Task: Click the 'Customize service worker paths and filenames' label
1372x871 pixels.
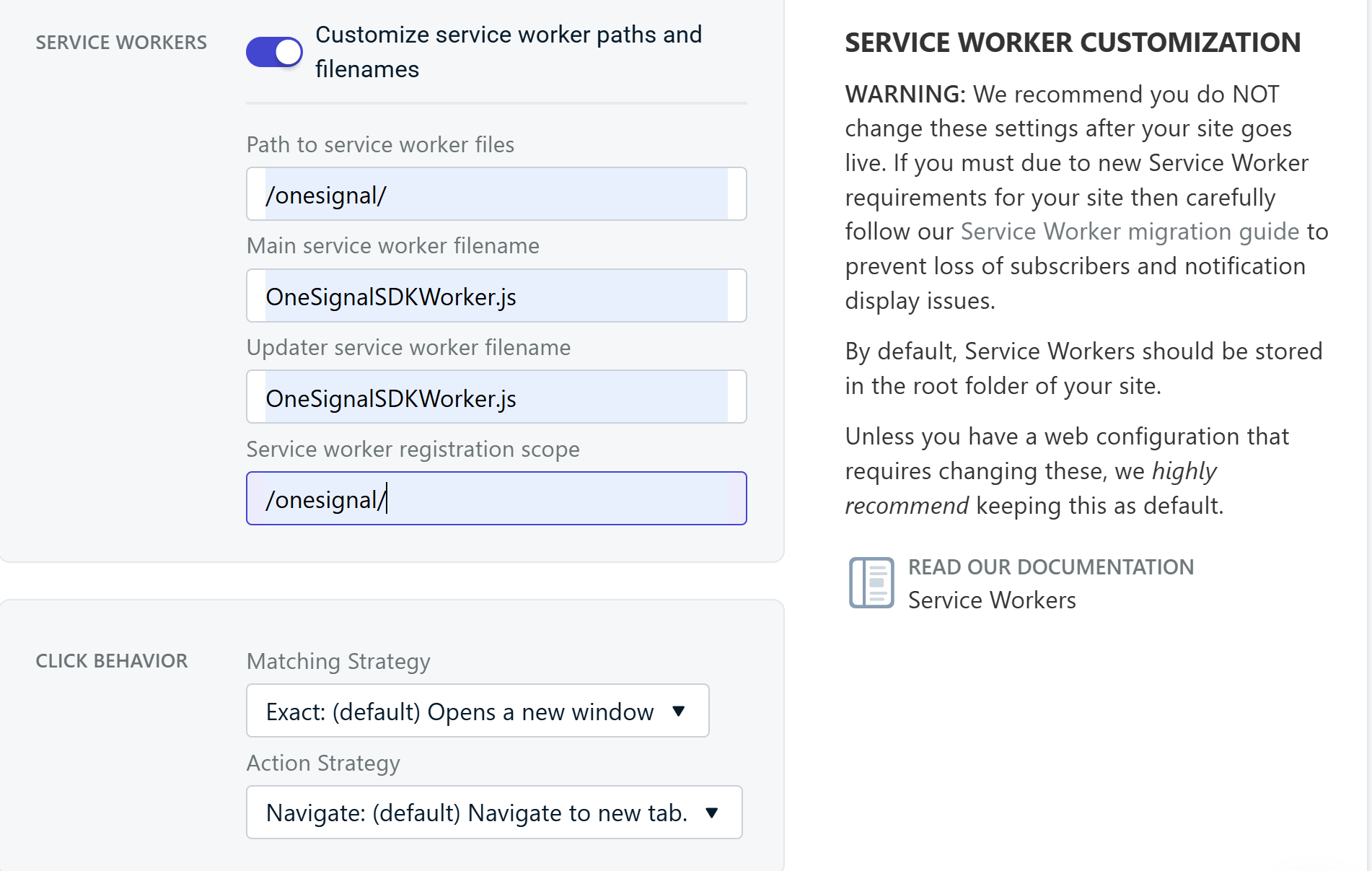Action: pos(509,52)
